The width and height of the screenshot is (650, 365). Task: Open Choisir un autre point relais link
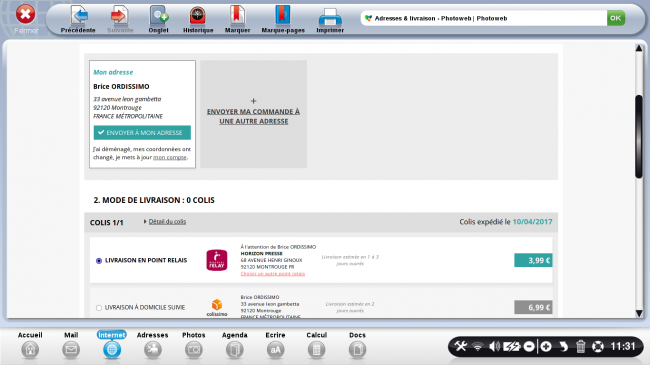pos(273,274)
